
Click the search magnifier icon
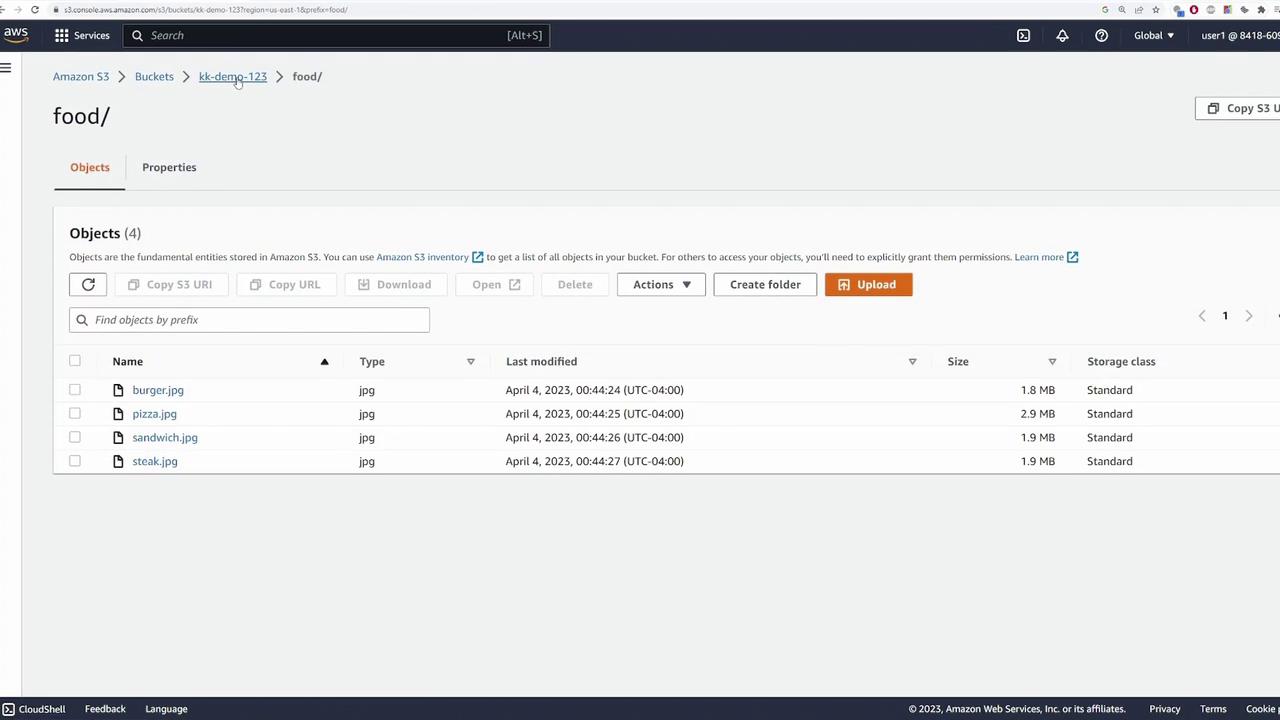(x=137, y=35)
